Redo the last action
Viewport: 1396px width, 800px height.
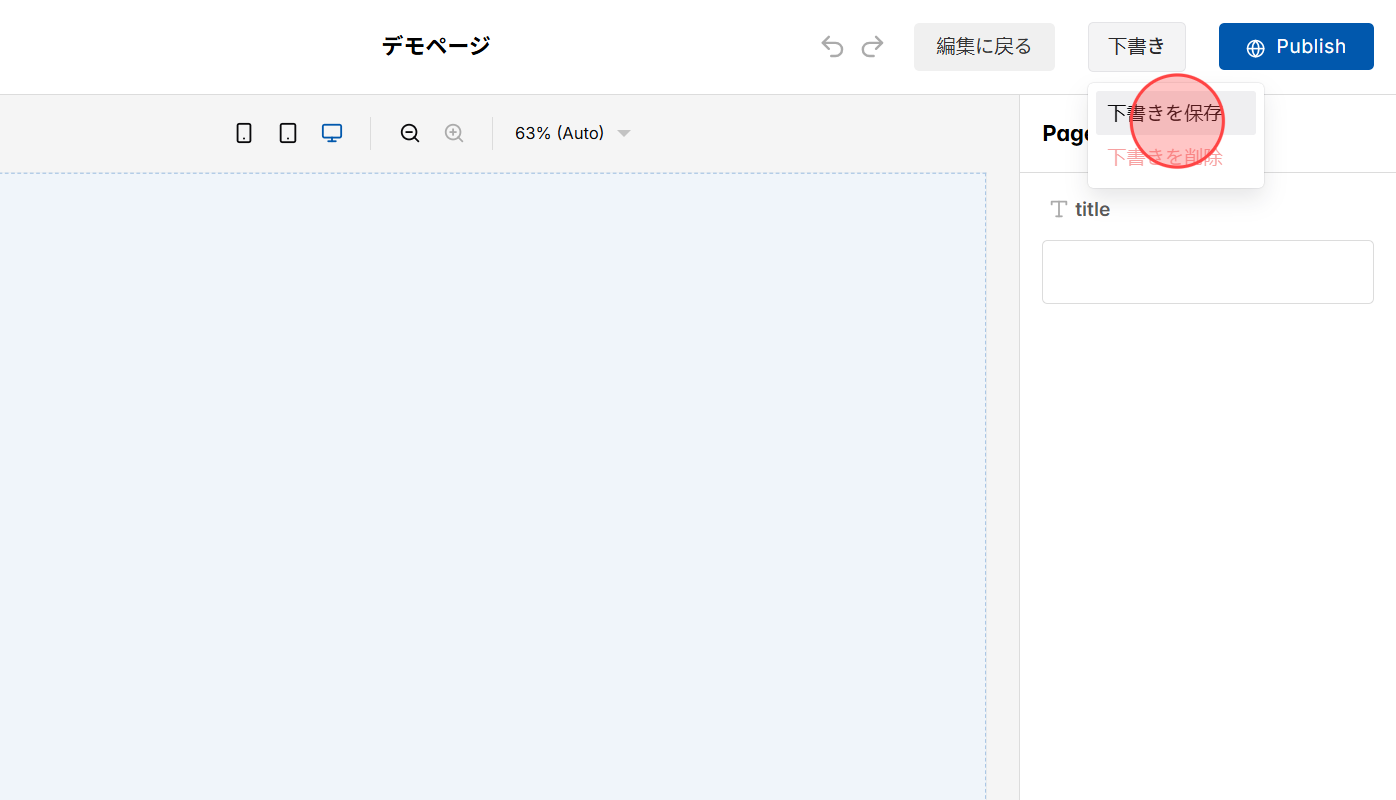point(872,46)
